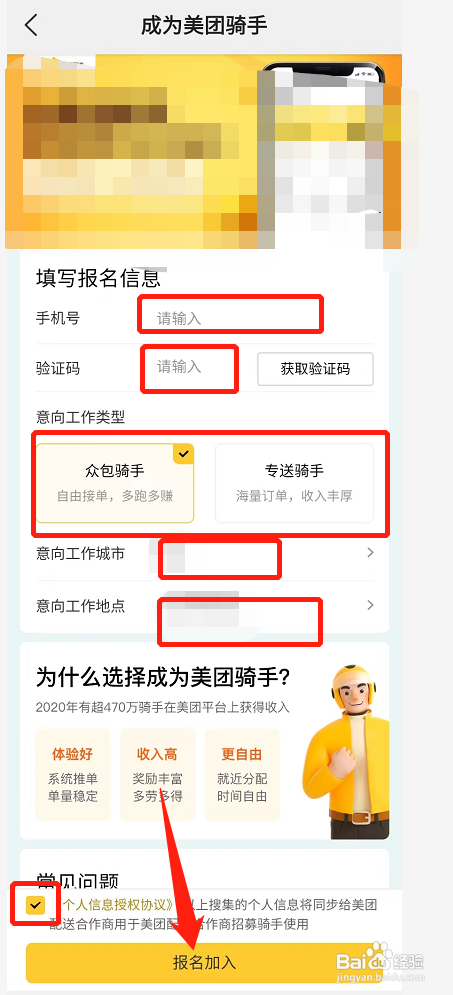This screenshot has height=995, width=453.
Task: Tap the 收入高 benefit card
Action: [x=157, y=774]
